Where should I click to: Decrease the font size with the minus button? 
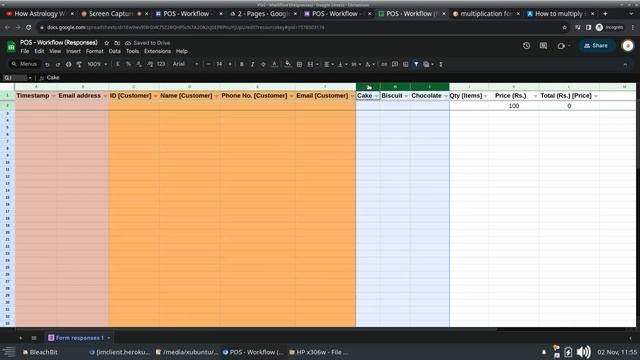209,64
